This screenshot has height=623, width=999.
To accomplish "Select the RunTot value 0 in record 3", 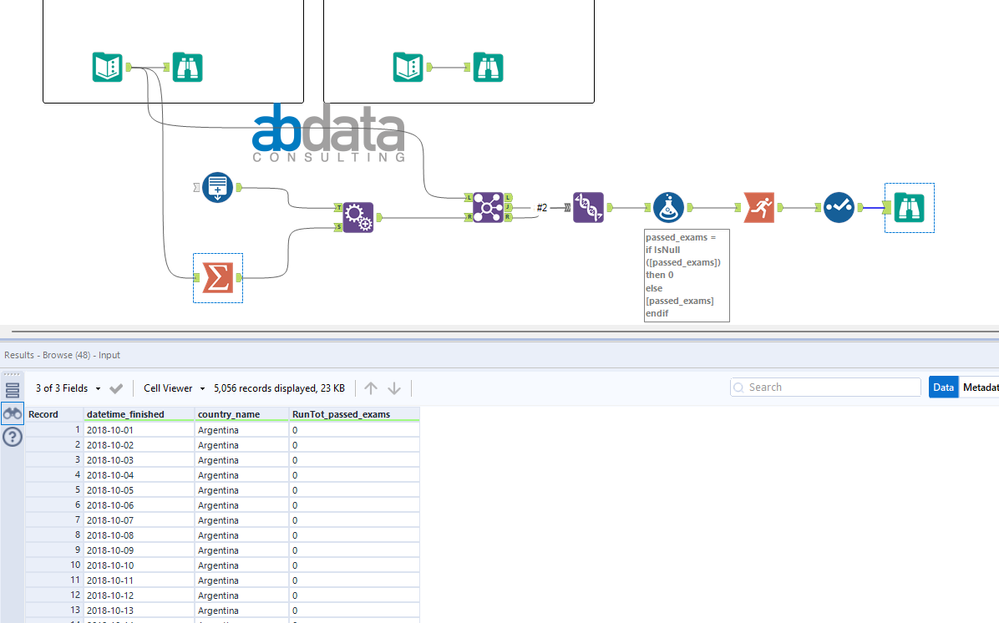I will (x=354, y=460).
